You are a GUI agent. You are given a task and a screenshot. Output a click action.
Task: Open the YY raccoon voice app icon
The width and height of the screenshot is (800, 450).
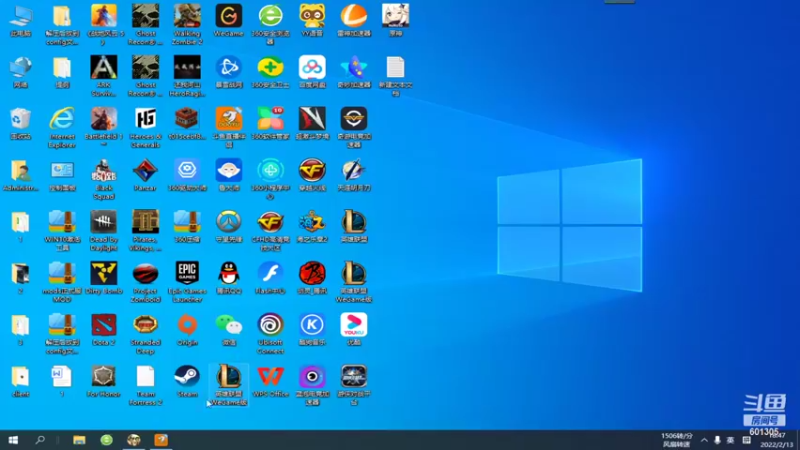click(312, 21)
